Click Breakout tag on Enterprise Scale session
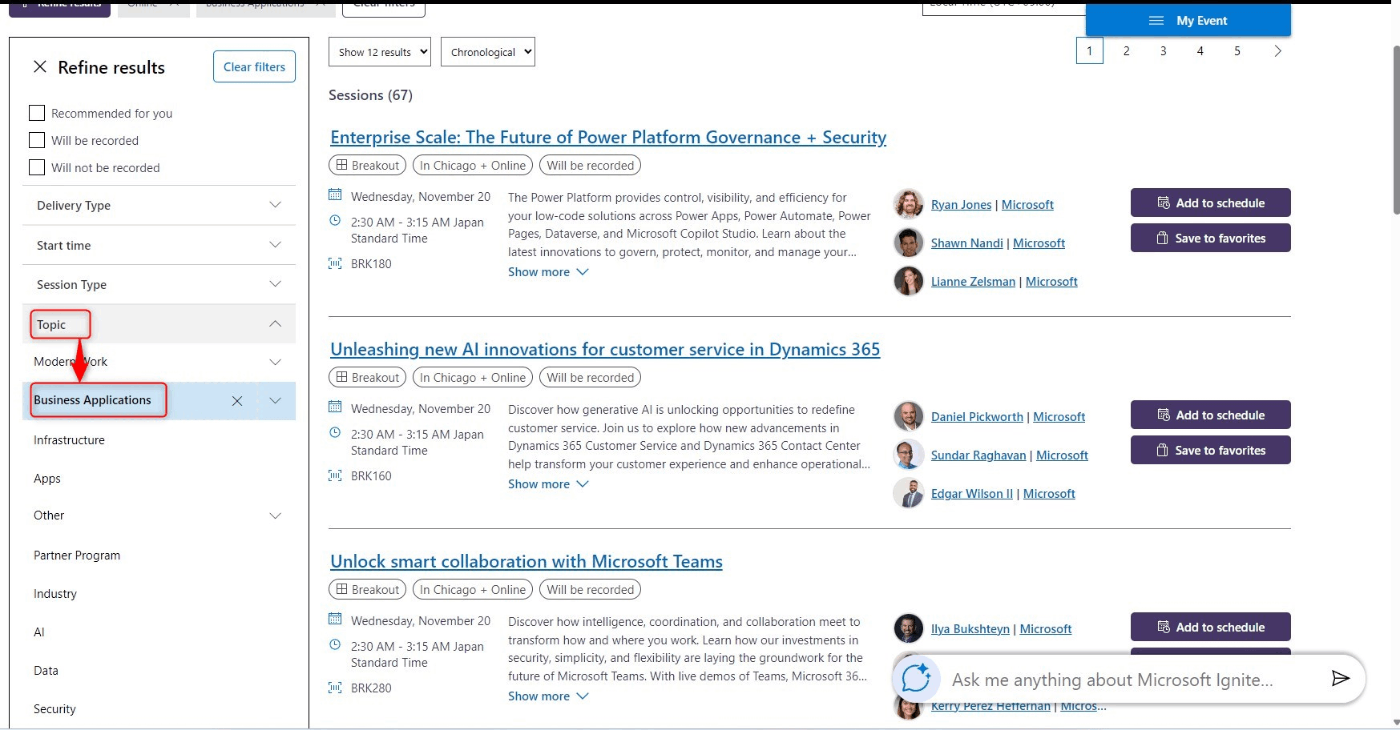This screenshot has height=730, width=1400. pyautogui.click(x=367, y=165)
